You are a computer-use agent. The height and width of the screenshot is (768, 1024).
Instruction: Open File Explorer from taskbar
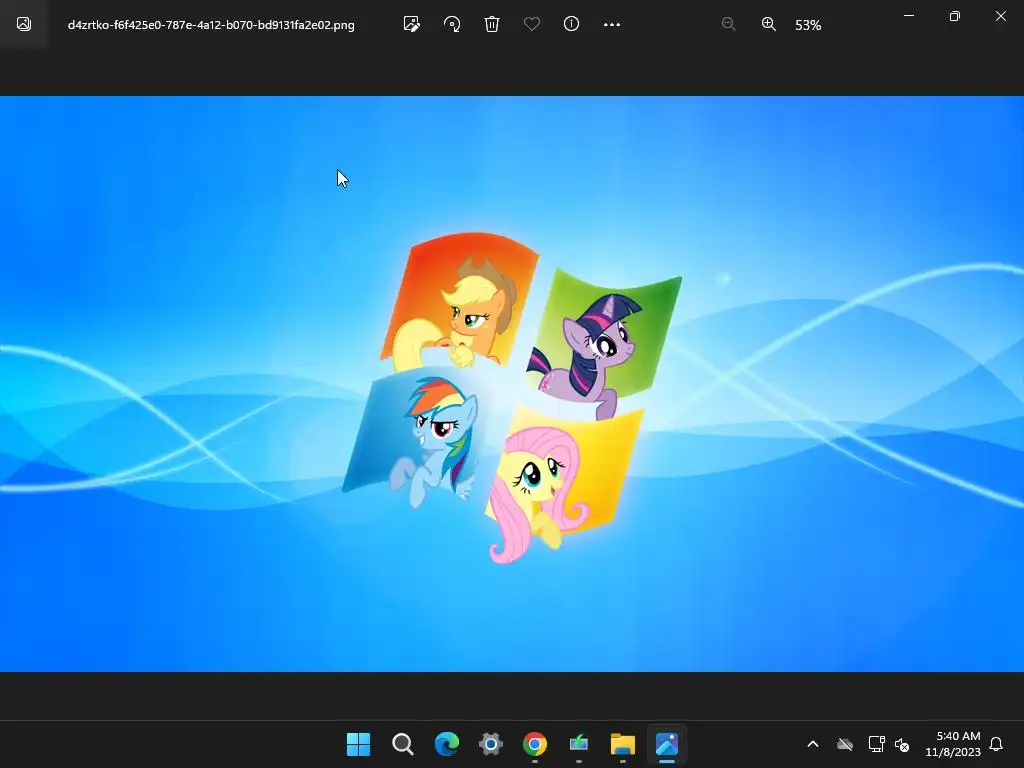[622, 744]
